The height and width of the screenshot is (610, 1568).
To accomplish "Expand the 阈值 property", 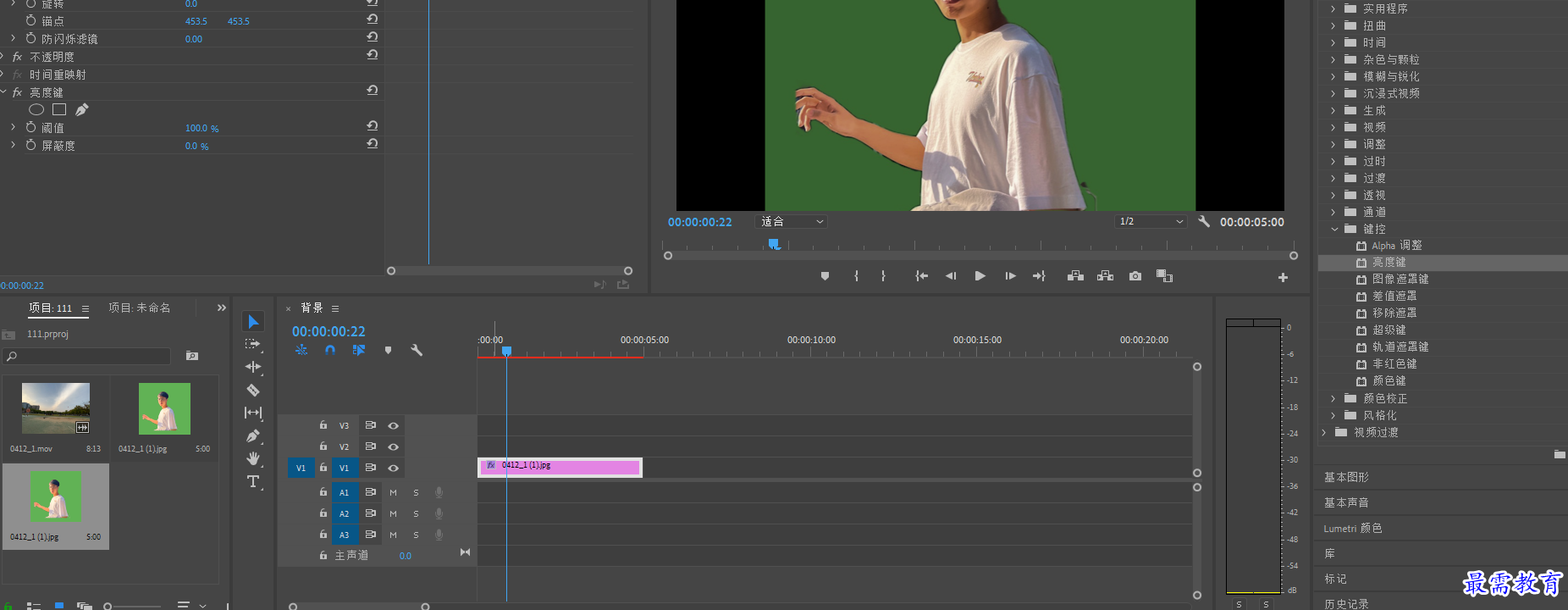I will (13, 127).
